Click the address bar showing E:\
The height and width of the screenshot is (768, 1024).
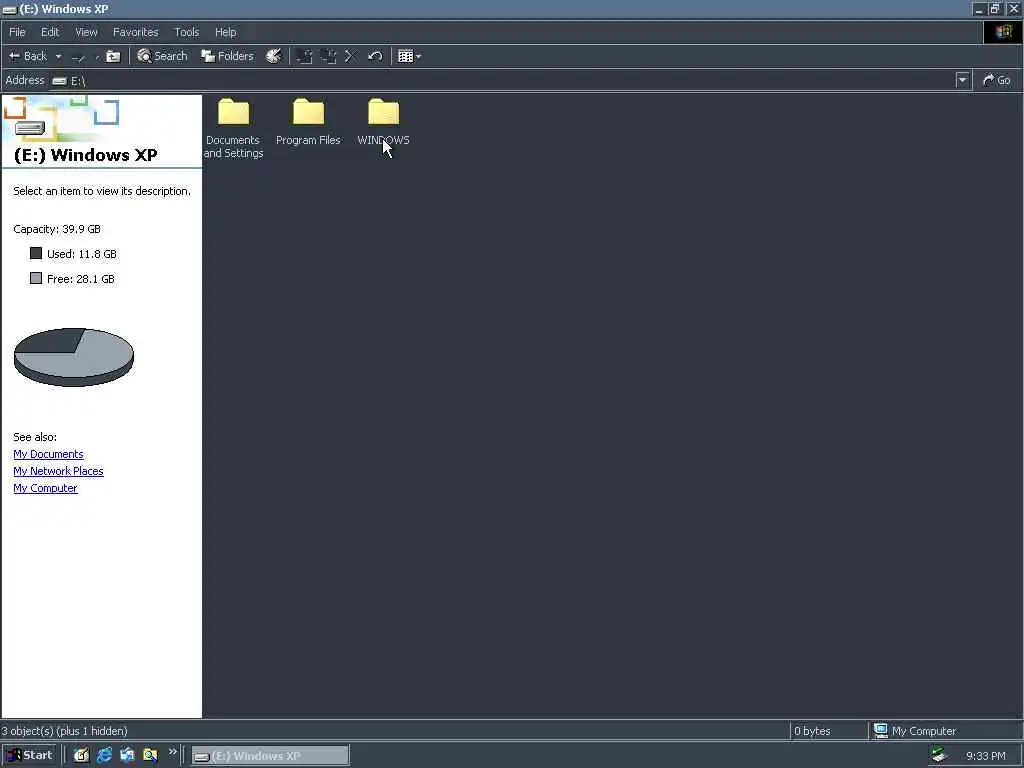tap(503, 80)
